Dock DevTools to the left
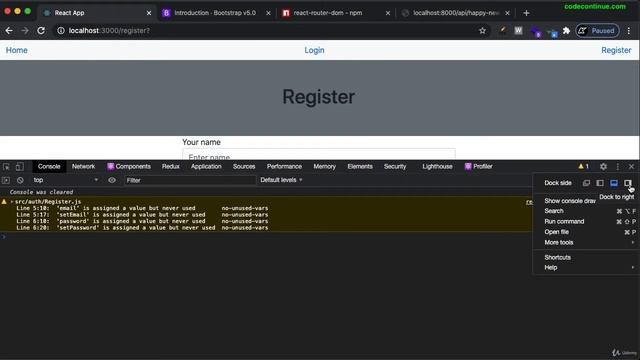The width and height of the screenshot is (640, 360). point(600,183)
